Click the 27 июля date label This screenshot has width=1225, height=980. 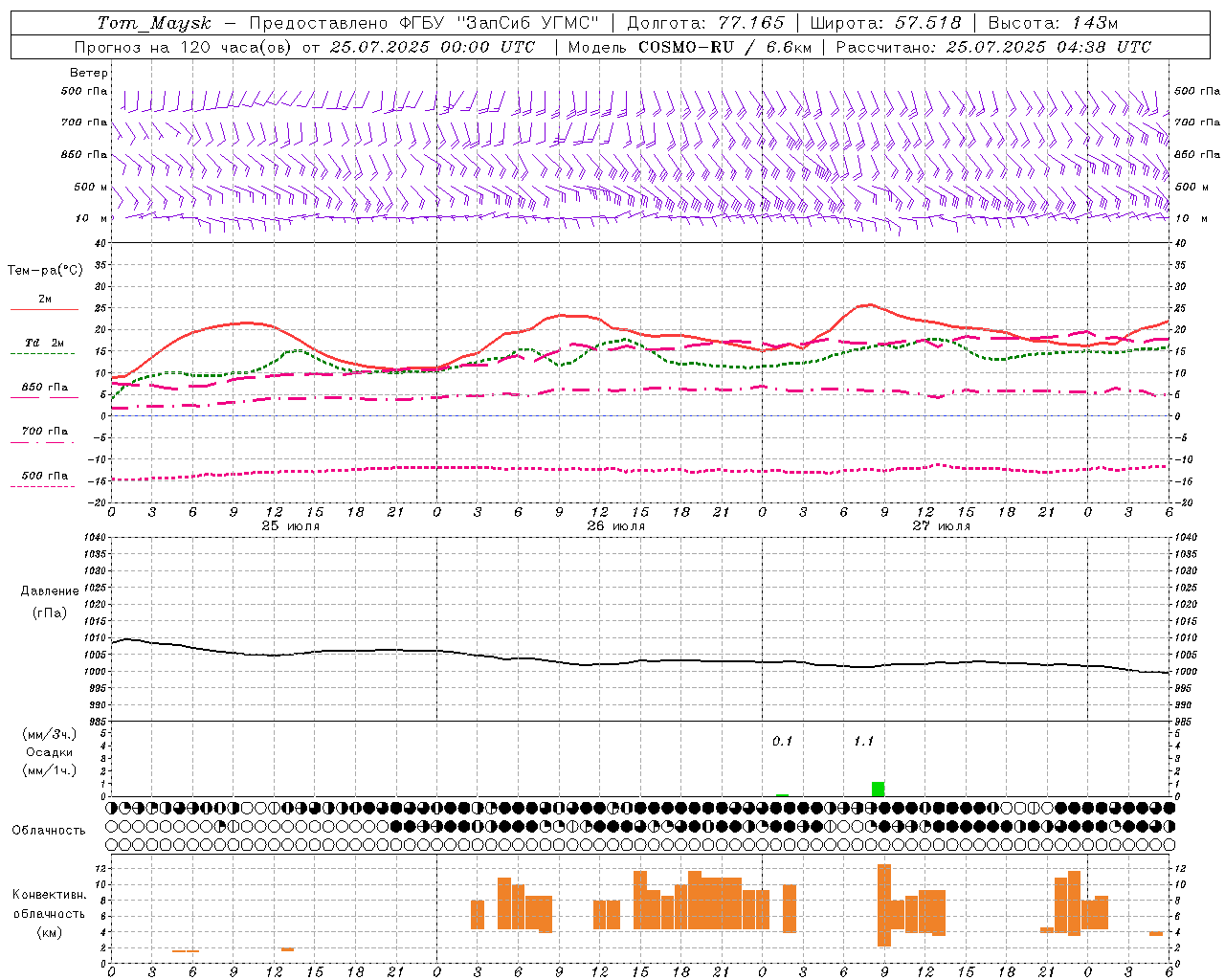click(941, 526)
